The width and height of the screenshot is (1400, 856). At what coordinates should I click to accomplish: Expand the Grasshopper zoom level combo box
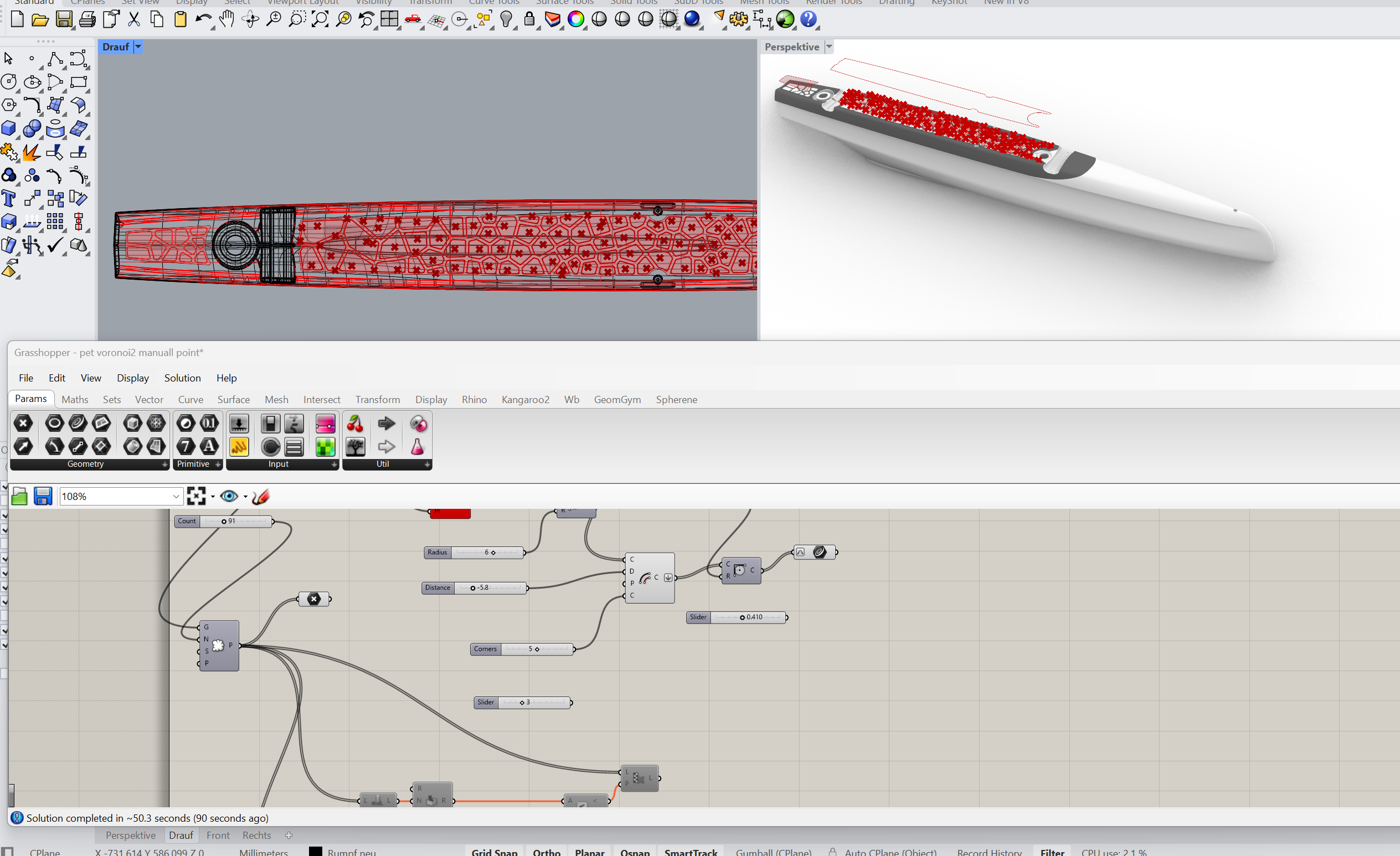176,497
